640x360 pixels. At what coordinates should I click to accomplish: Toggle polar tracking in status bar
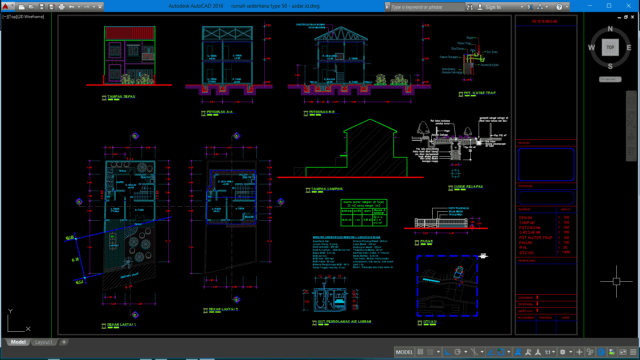[458, 352]
